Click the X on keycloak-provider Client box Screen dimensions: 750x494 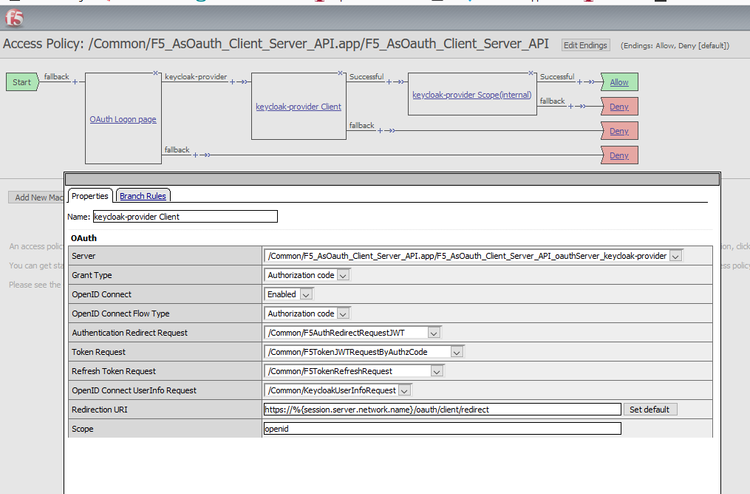click(341, 73)
